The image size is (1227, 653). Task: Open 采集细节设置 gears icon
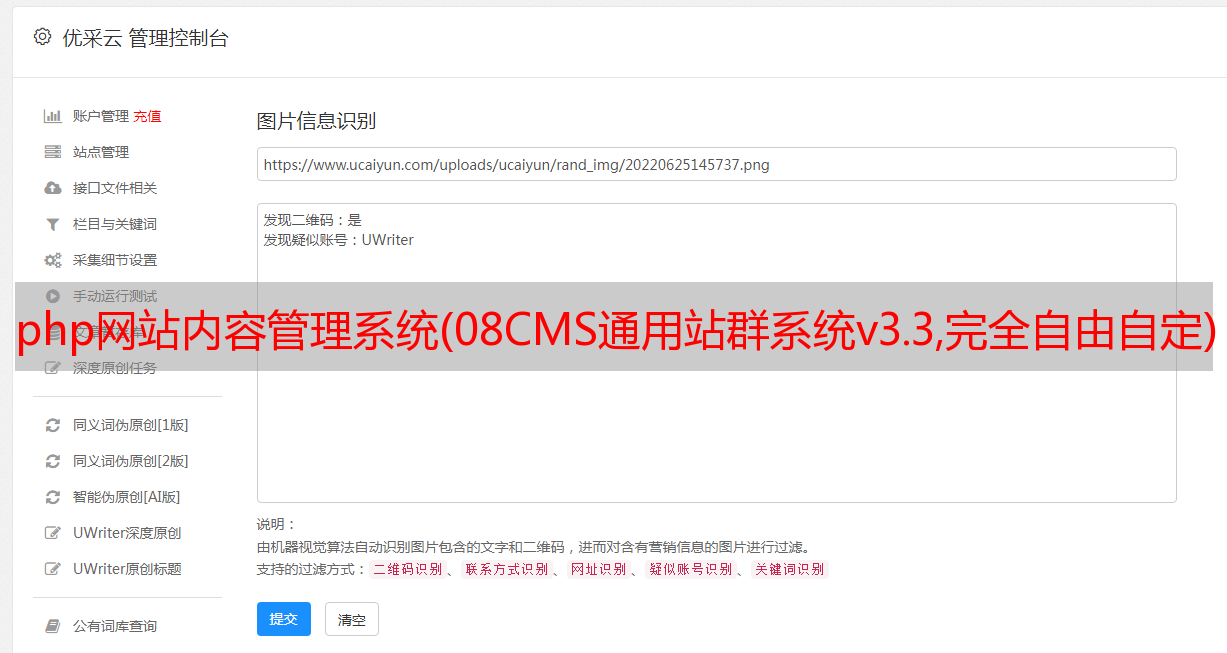pyautogui.click(x=53, y=260)
